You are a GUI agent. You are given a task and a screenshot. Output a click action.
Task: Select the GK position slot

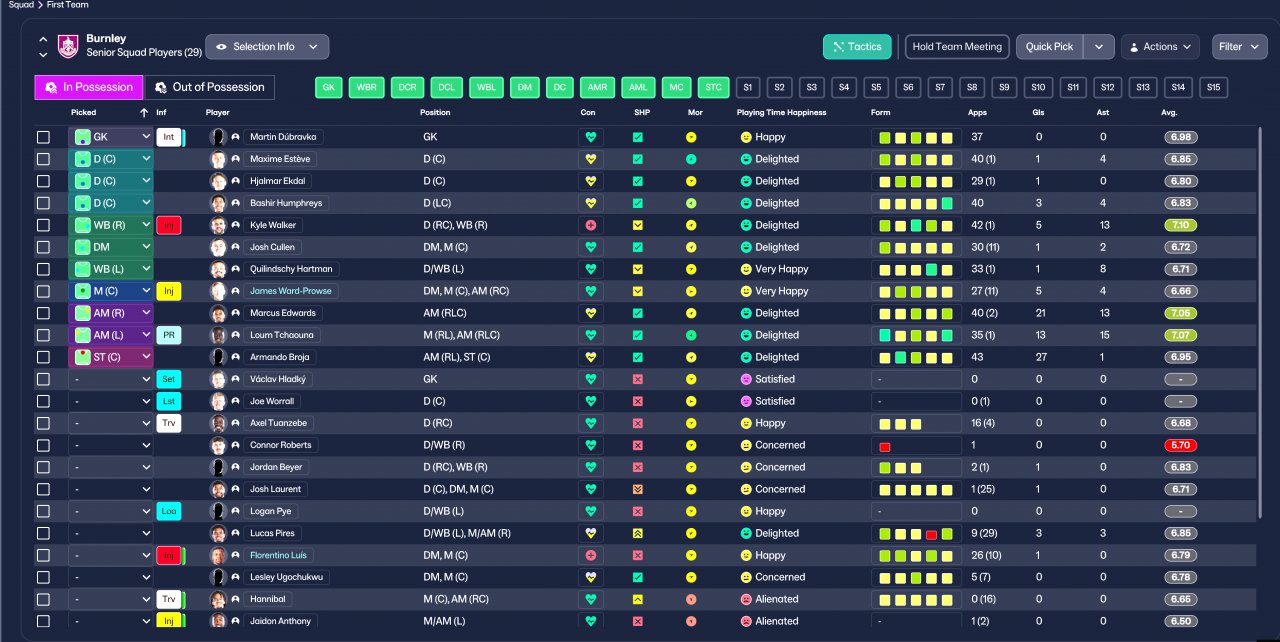329,87
